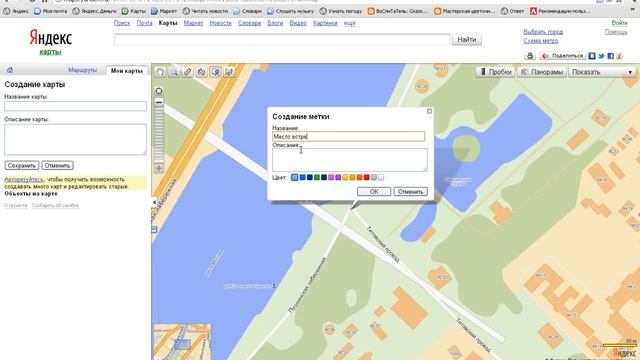Click the mini overview map thumbnail
Screen dimensions: 640x360
click(182, 342)
